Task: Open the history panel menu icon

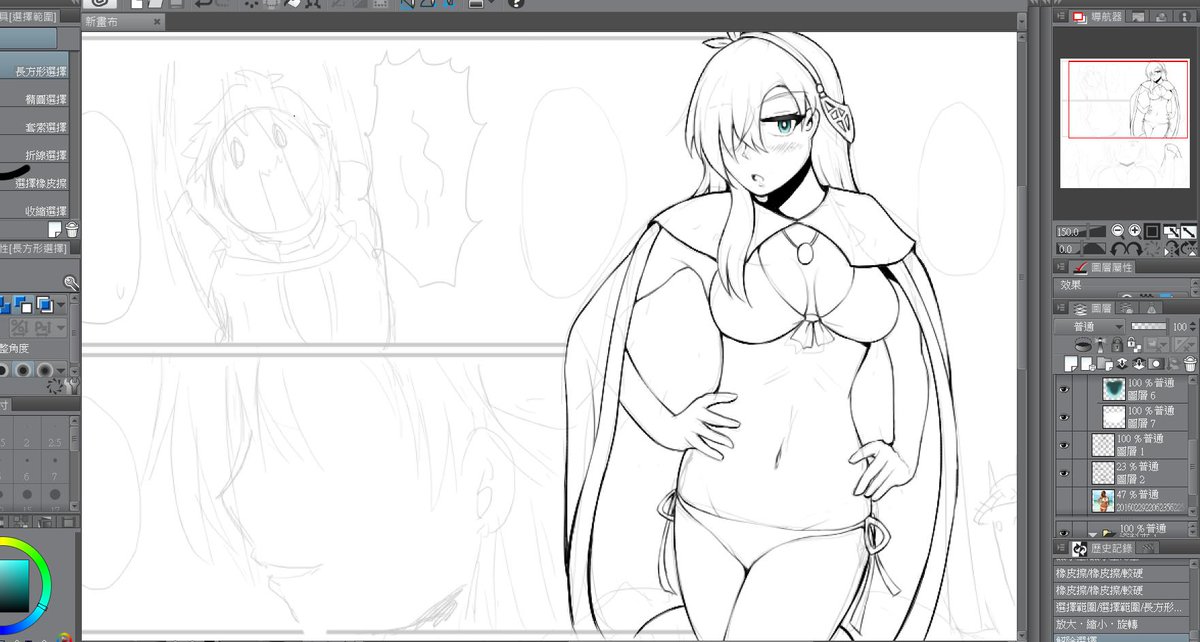Action: click(1062, 549)
